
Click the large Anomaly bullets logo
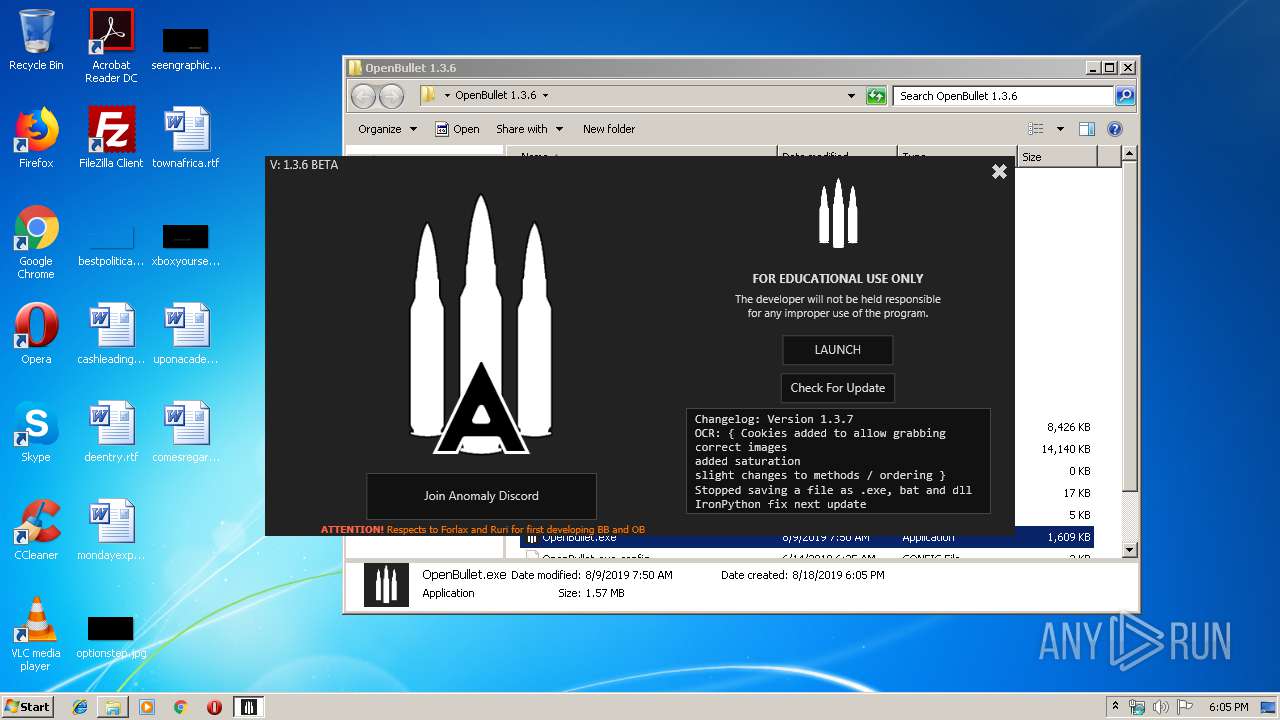[481, 325]
